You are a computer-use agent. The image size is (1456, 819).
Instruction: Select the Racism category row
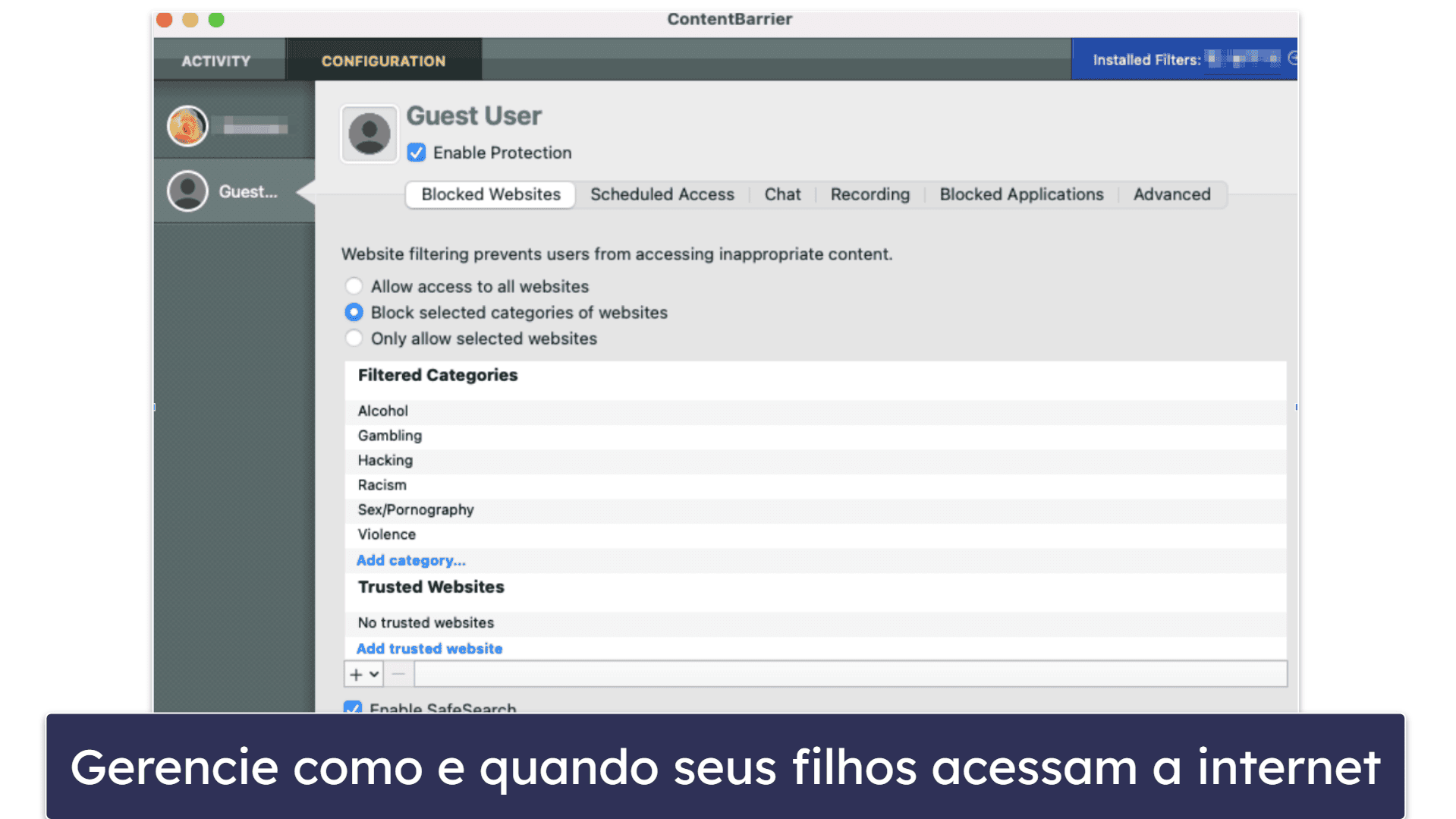click(x=816, y=485)
